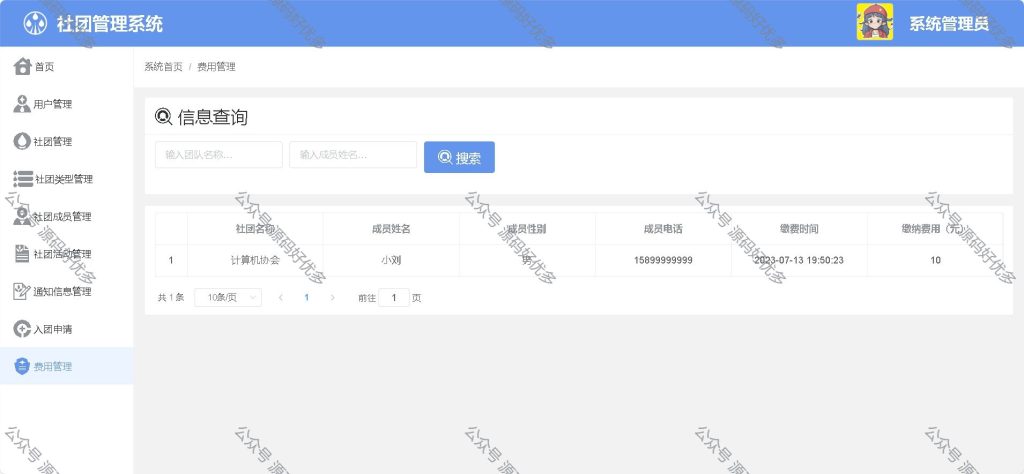
Task: Click the 共 1 条 total count text
Action: (x=171, y=298)
